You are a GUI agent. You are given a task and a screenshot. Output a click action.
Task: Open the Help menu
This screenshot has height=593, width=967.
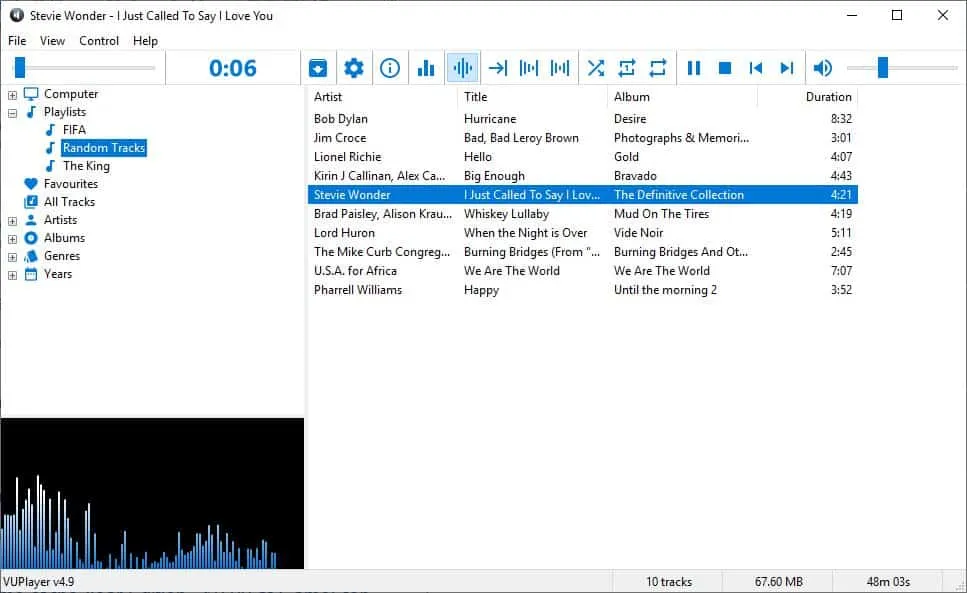(x=146, y=41)
